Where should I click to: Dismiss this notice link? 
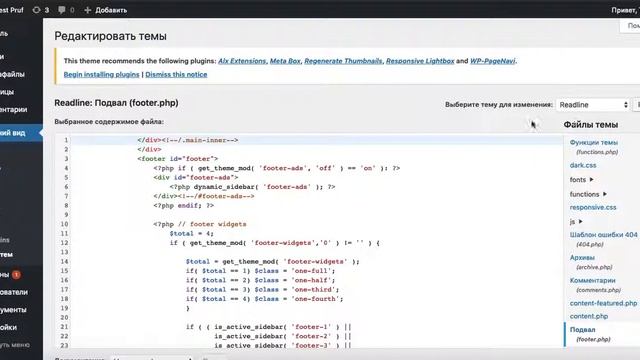pyautogui.click(x=176, y=74)
